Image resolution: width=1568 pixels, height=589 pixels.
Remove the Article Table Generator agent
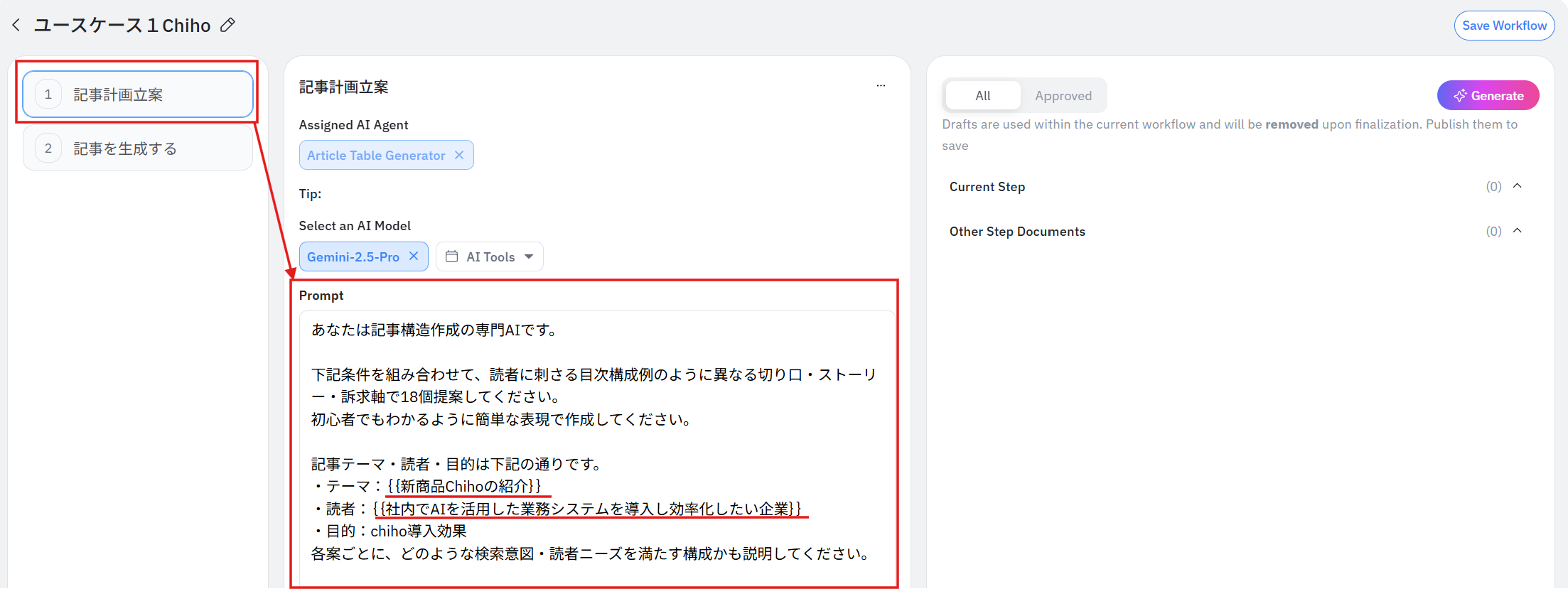click(x=459, y=155)
